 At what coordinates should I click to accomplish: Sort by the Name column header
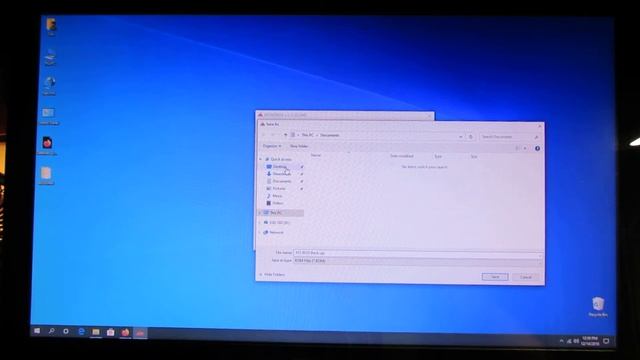[x=316, y=155]
